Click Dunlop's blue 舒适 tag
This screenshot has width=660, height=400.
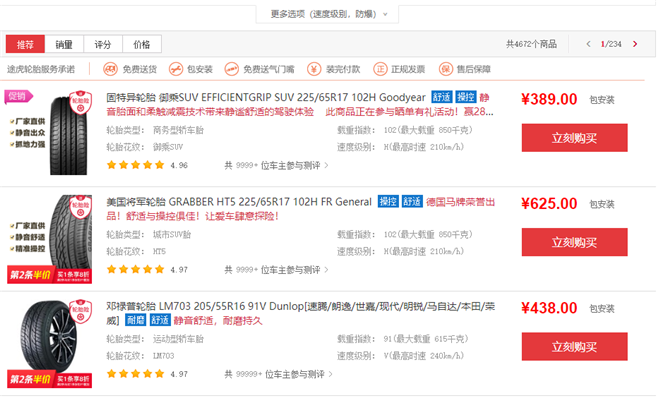(160, 320)
